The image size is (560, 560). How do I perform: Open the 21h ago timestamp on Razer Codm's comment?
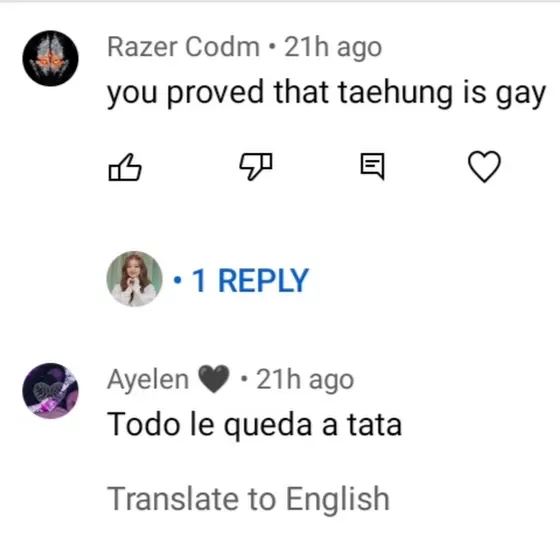tap(333, 47)
